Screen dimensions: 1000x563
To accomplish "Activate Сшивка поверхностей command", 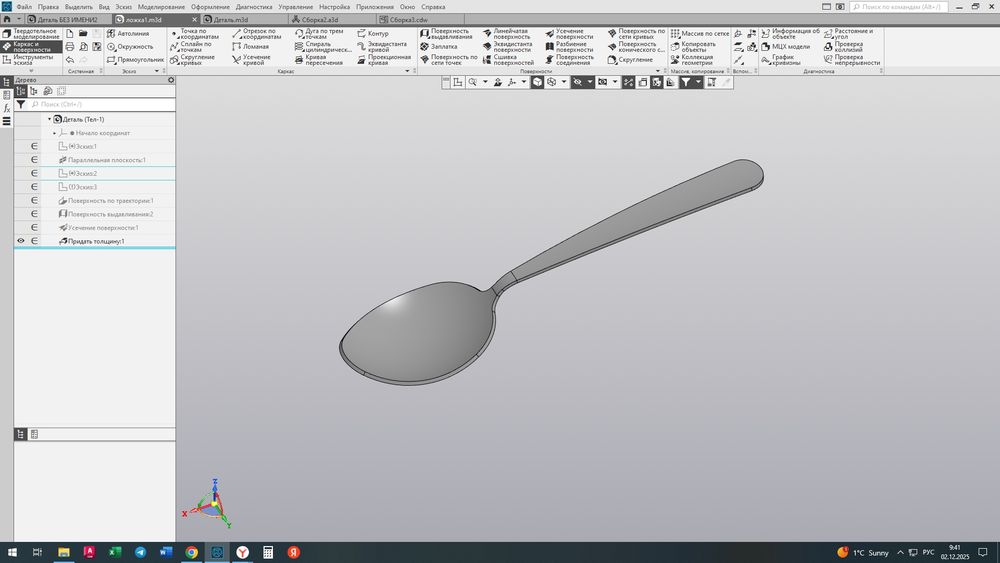I will click(508, 59).
